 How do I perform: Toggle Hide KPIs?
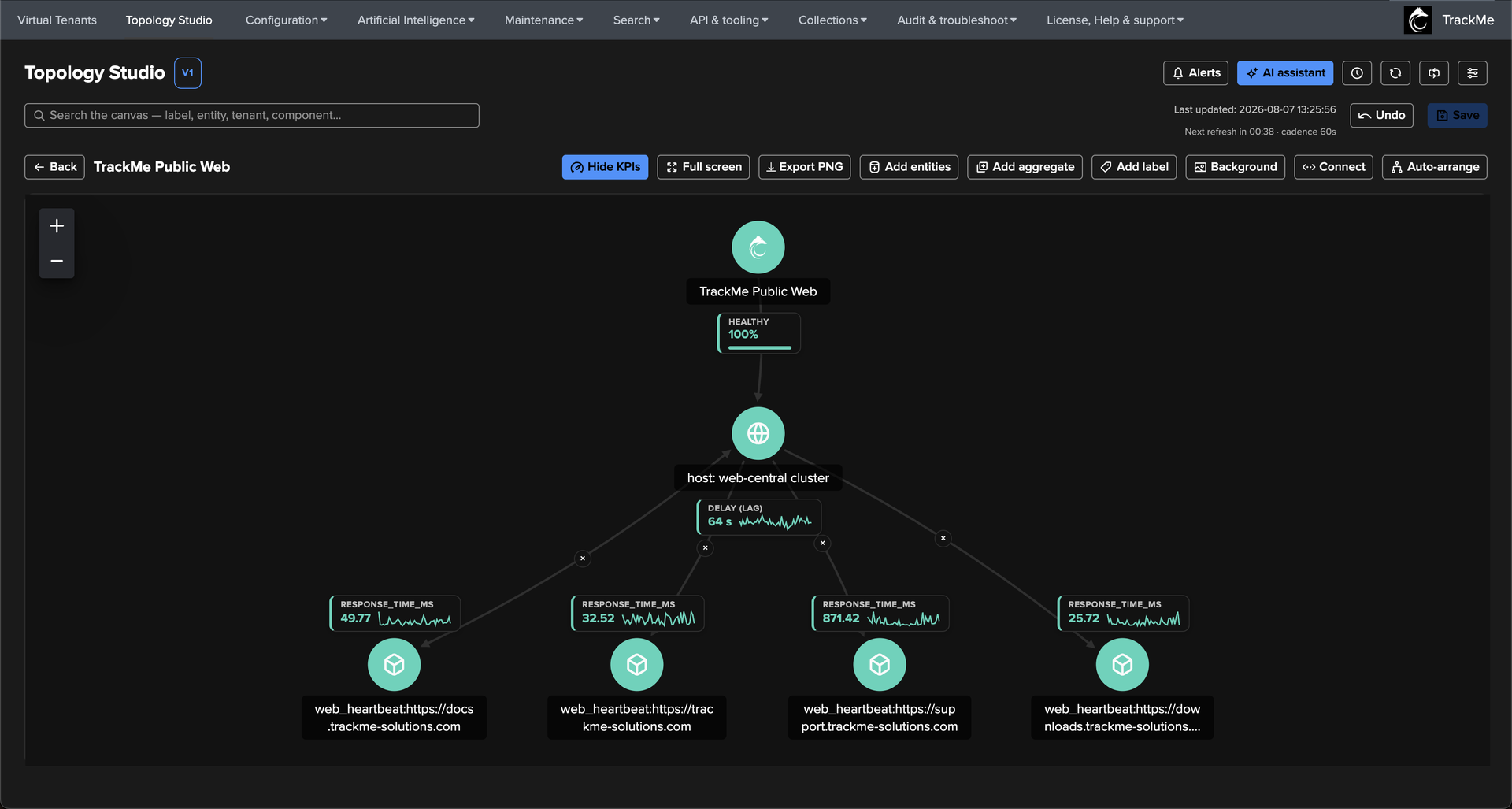[x=605, y=167]
